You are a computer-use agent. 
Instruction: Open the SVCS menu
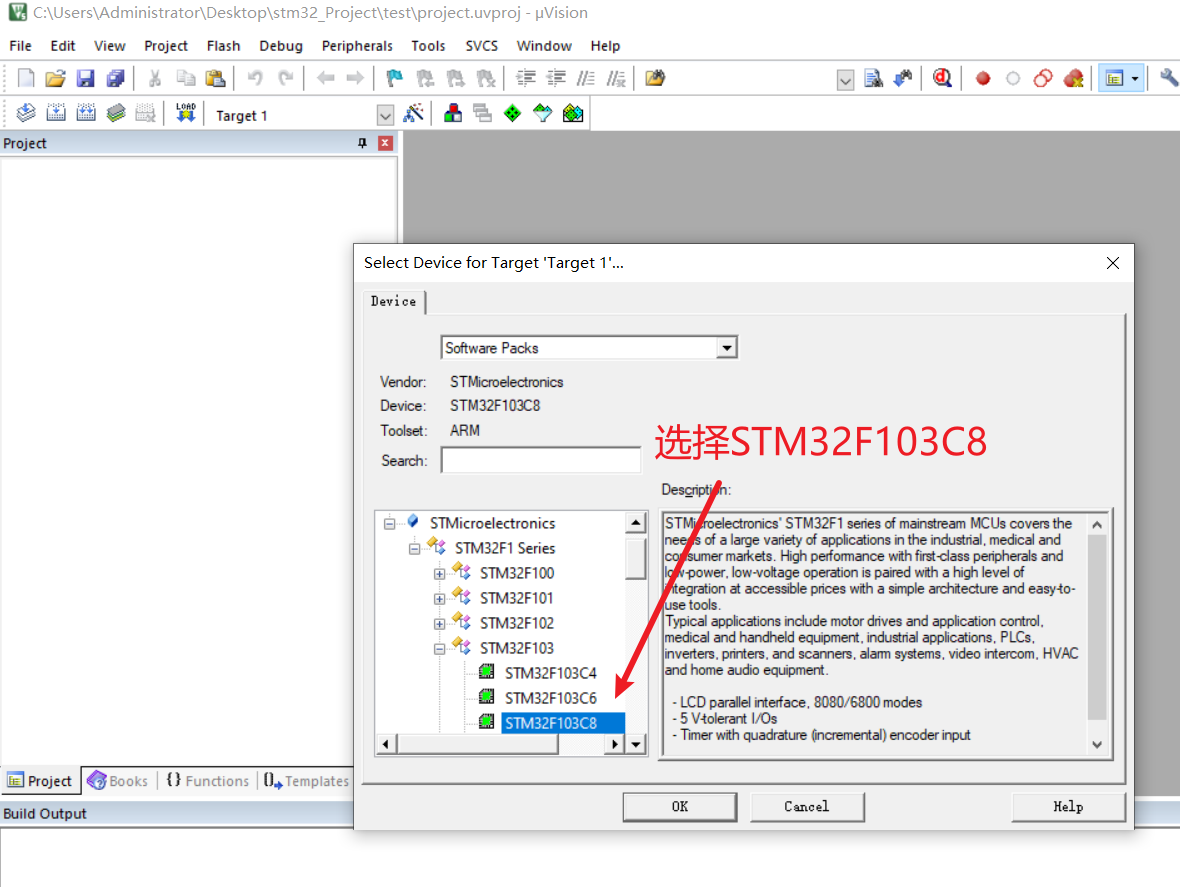pos(482,46)
